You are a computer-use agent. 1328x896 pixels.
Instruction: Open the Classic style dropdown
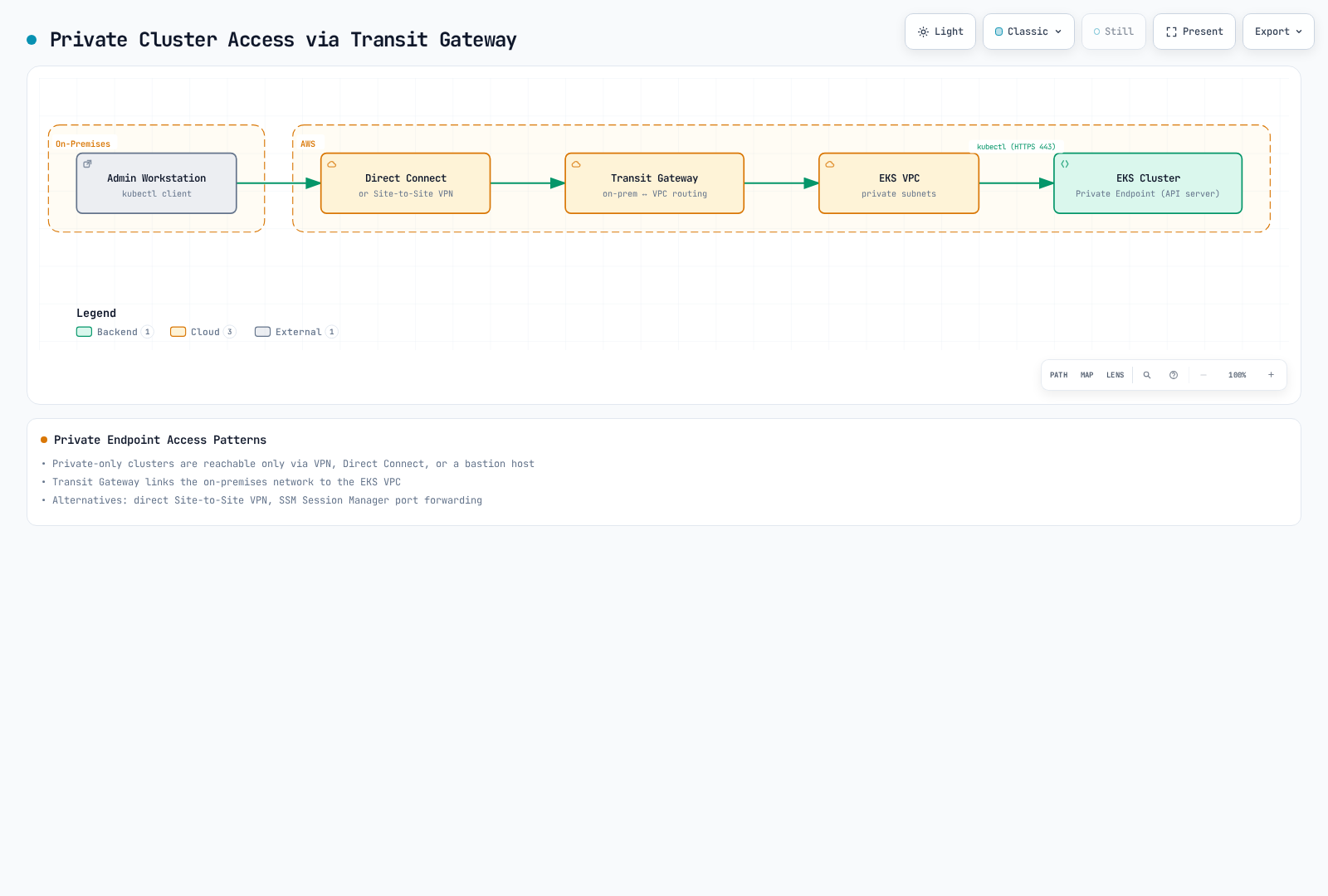[1028, 32]
